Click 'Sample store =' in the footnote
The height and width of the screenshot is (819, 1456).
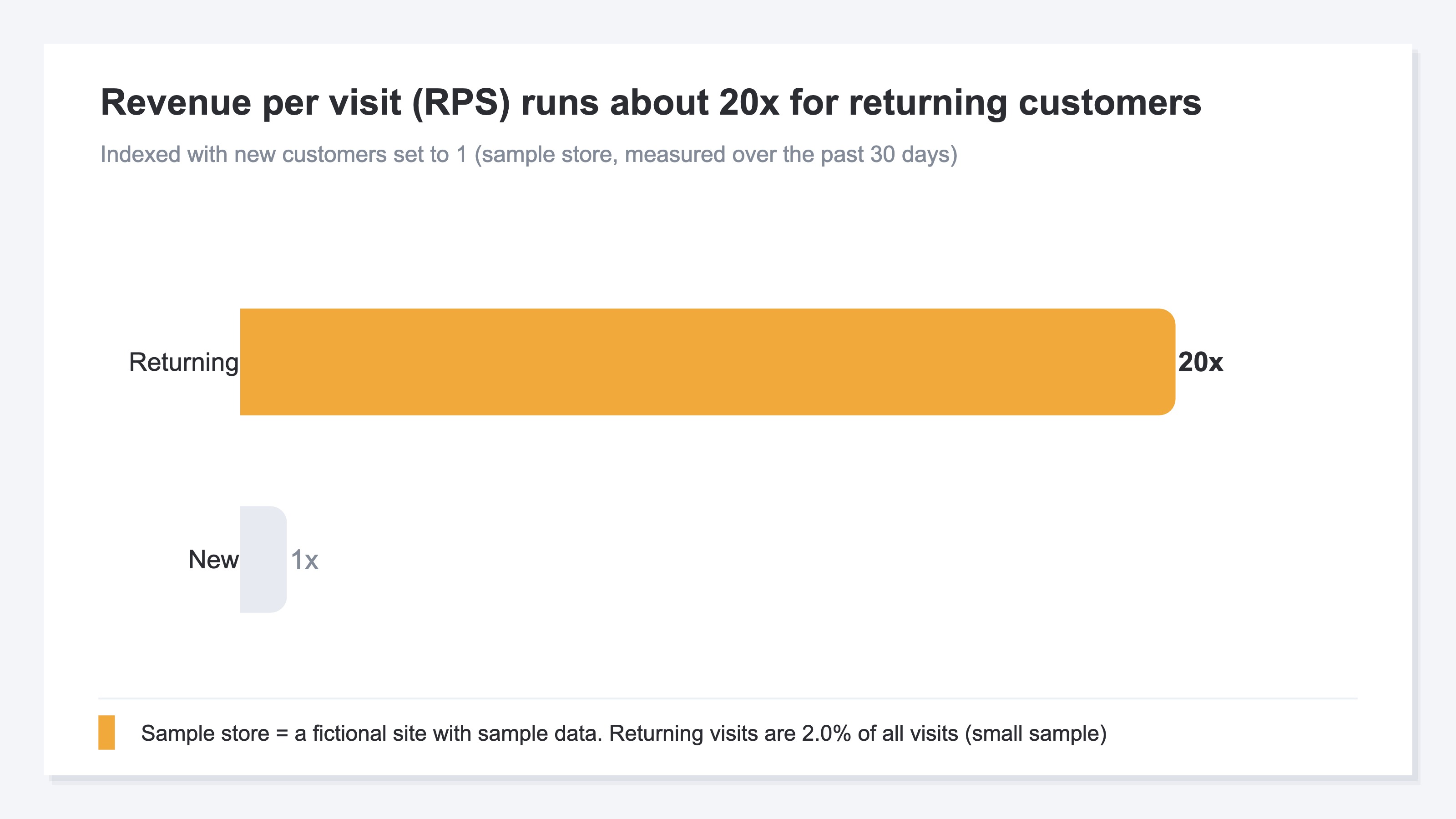[x=215, y=733]
